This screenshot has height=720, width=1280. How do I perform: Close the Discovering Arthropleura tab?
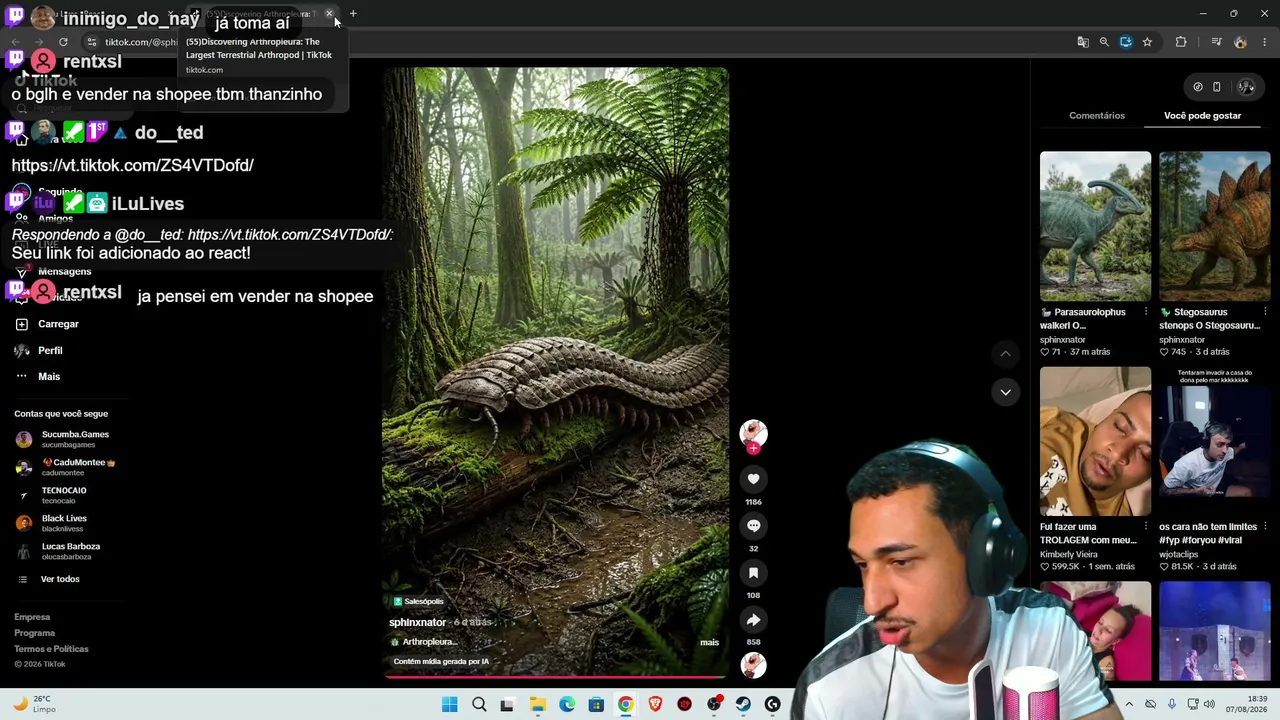(x=329, y=14)
